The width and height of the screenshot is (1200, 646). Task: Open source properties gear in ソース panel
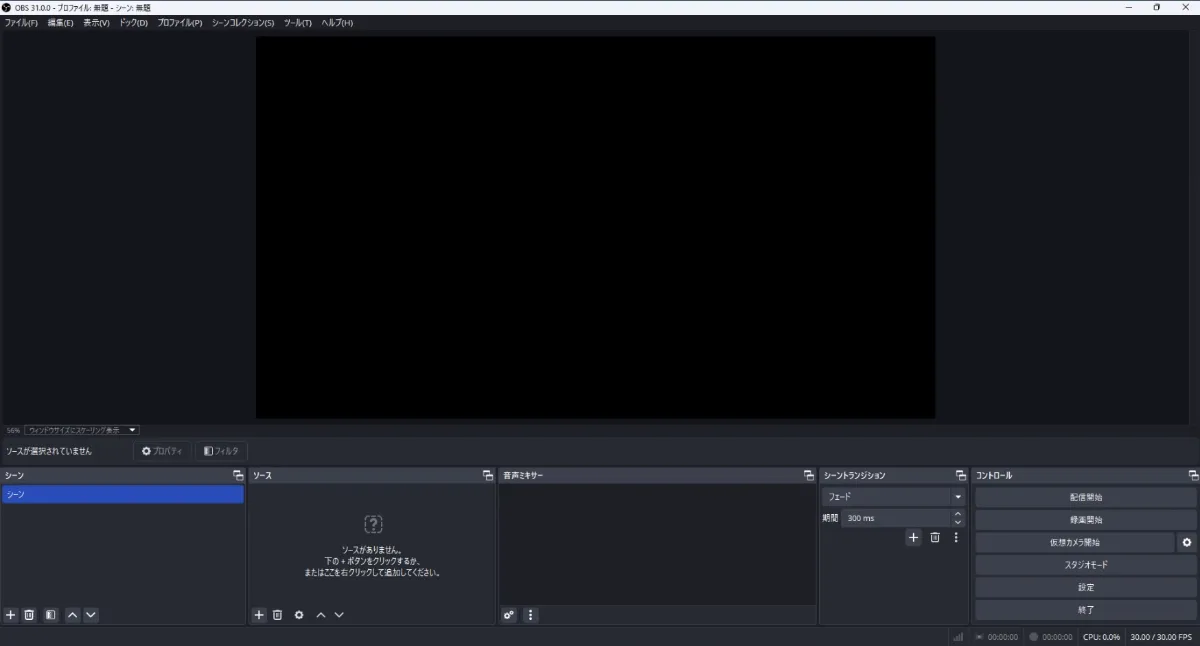pyautogui.click(x=299, y=615)
